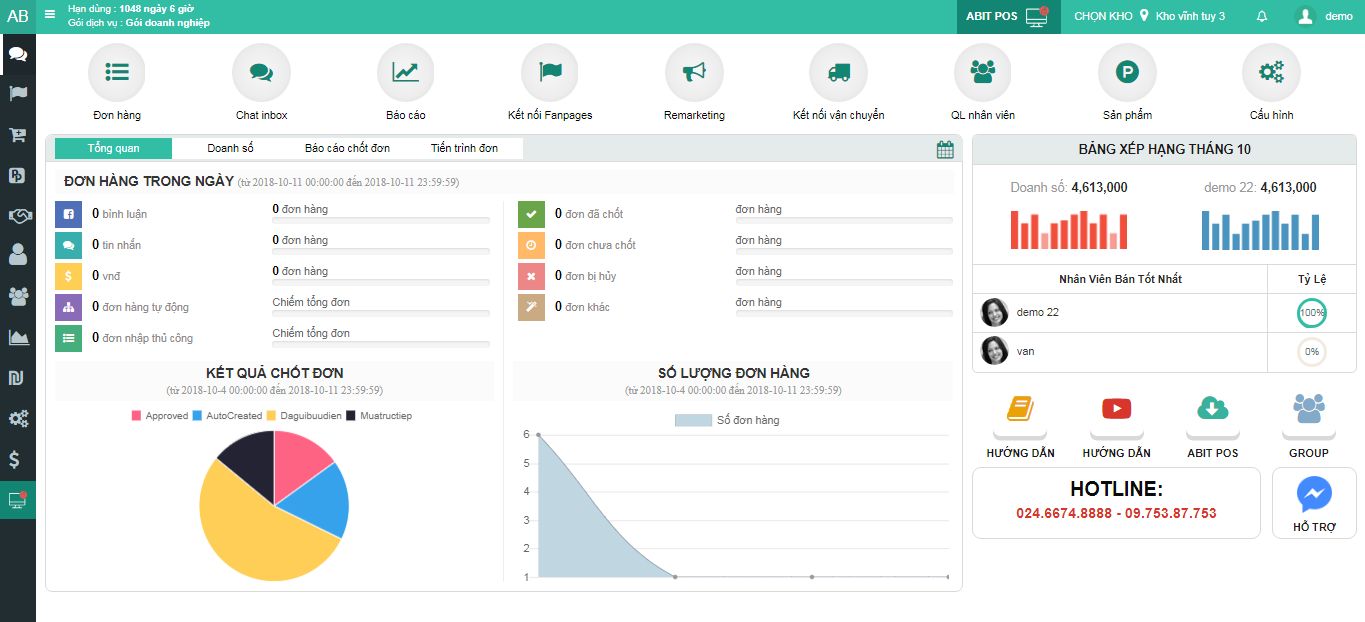
Task: Click the ABIT POS button in header
Action: pyautogui.click(x=1006, y=16)
